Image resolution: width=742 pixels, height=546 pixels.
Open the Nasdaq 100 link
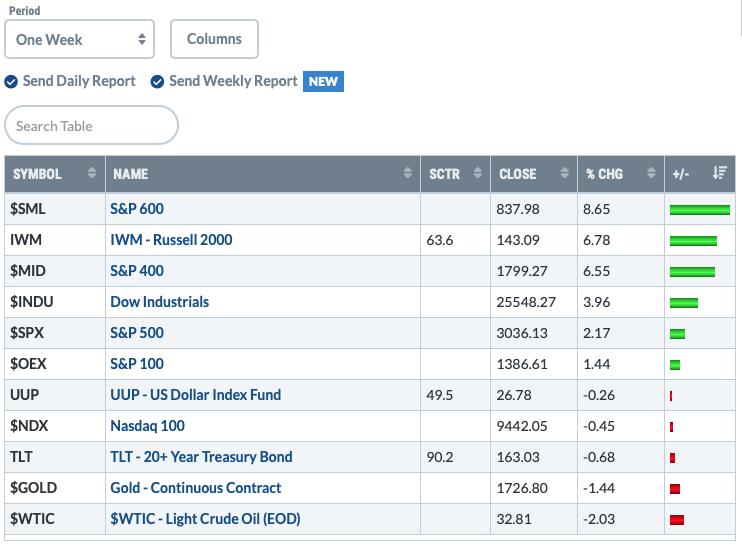tap(147, 426)
